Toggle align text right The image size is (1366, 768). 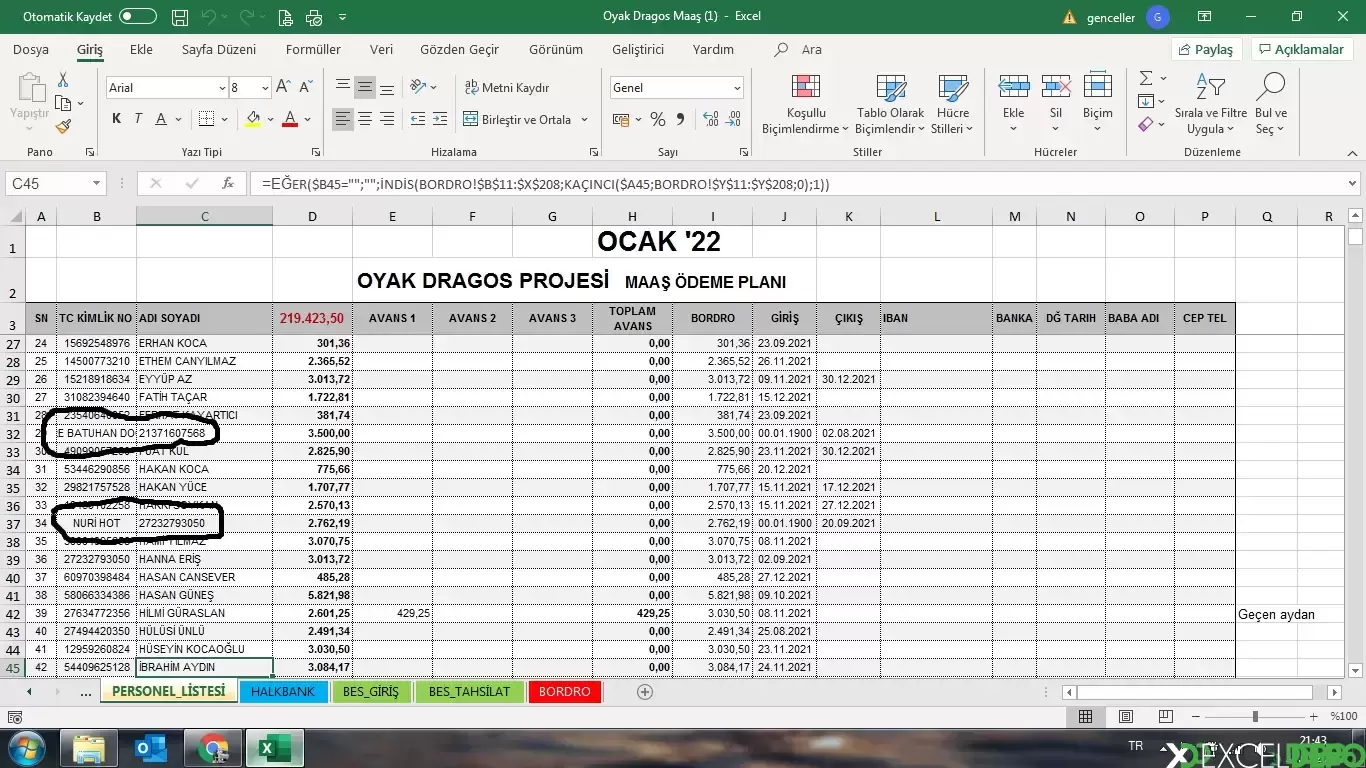(387, 119)
